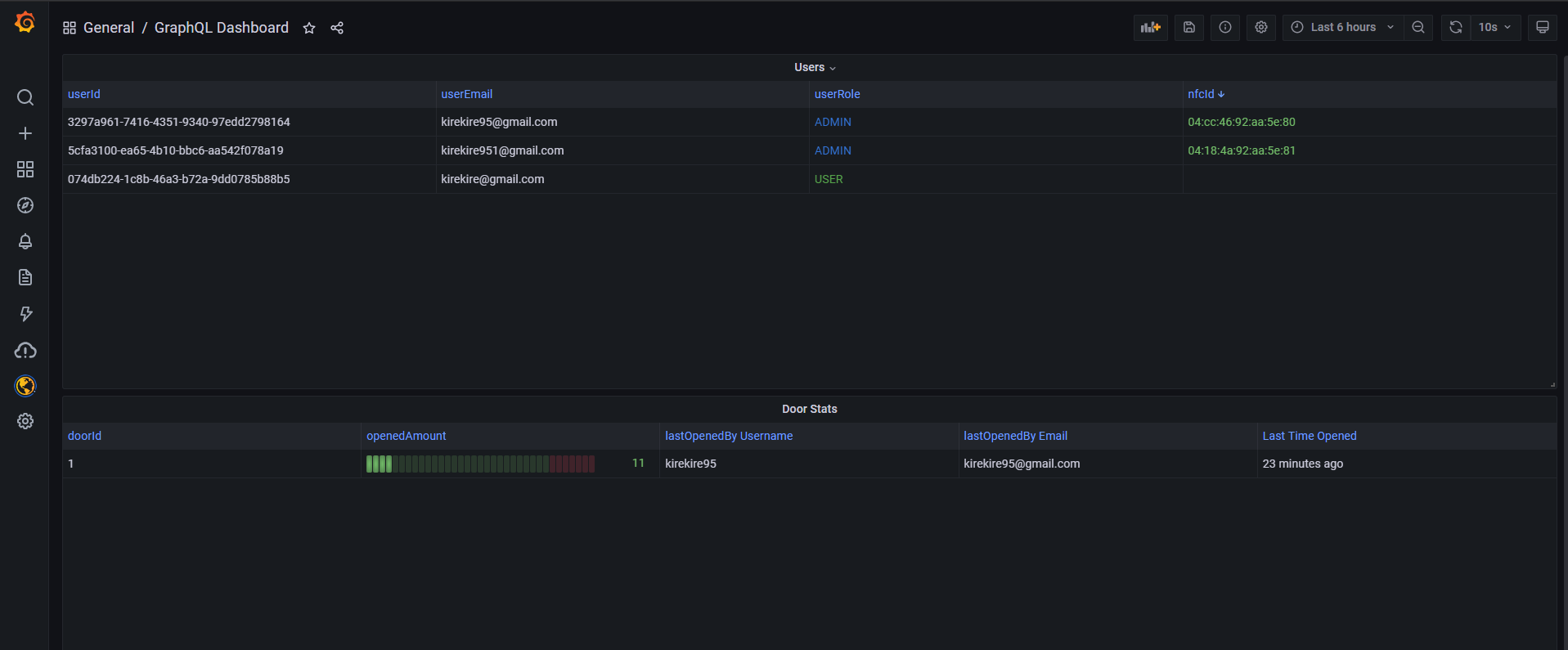Open the cloud alert icon in sidebar

click(x=25, y=350)
